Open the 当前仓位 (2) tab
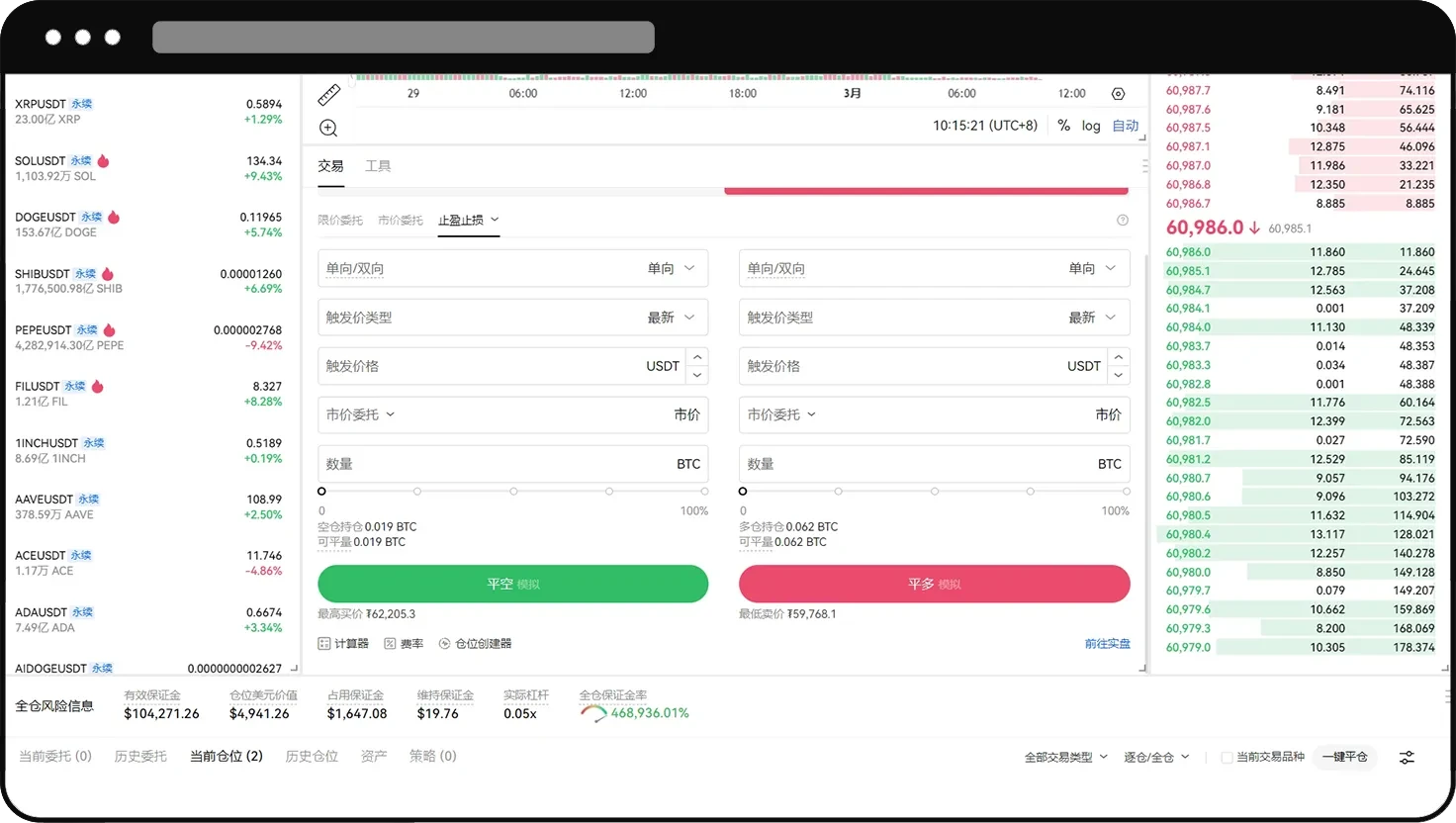 [227, 756]
